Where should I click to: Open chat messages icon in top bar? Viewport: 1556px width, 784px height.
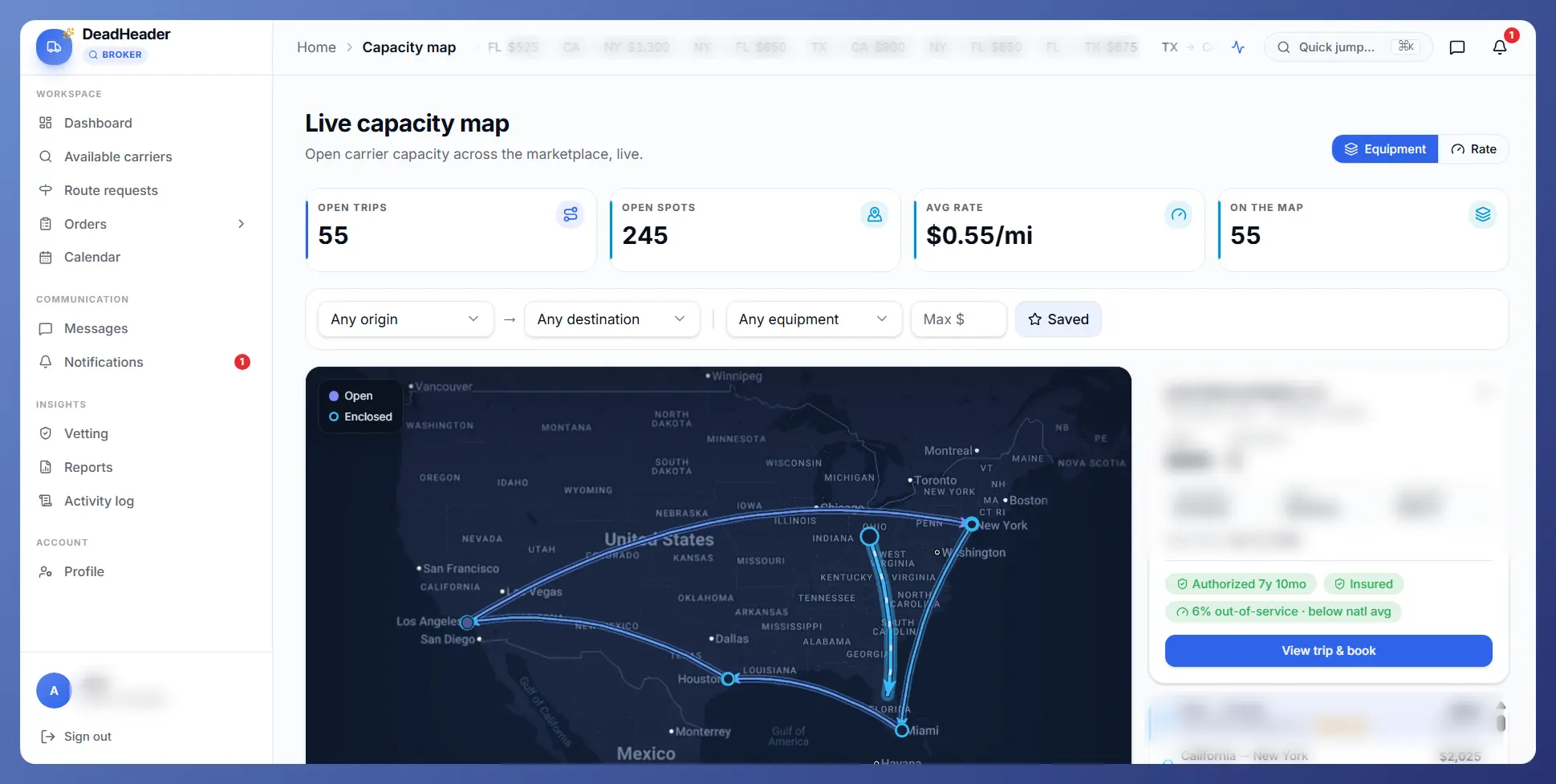point(1457,47)
